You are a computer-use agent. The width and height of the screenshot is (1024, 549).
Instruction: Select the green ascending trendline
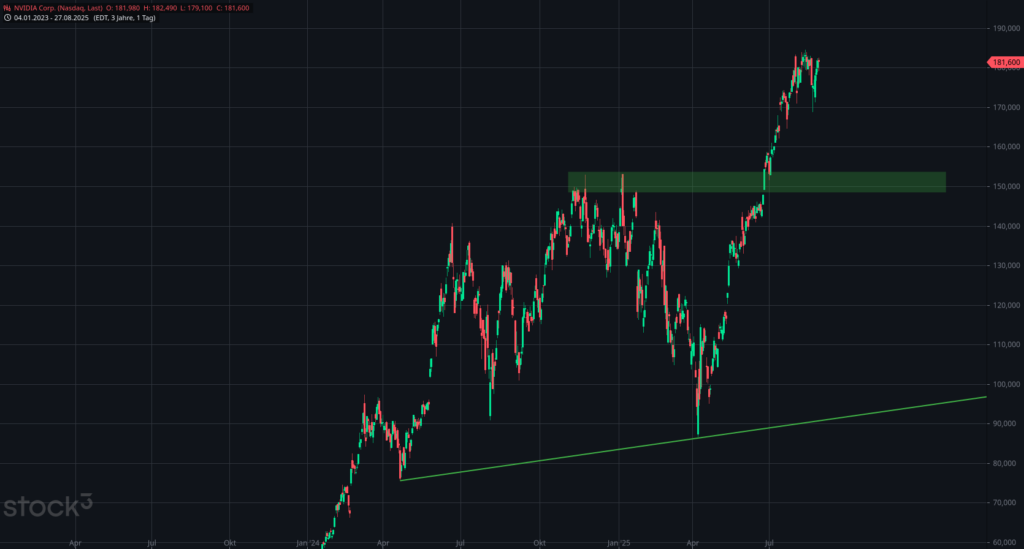693,439
